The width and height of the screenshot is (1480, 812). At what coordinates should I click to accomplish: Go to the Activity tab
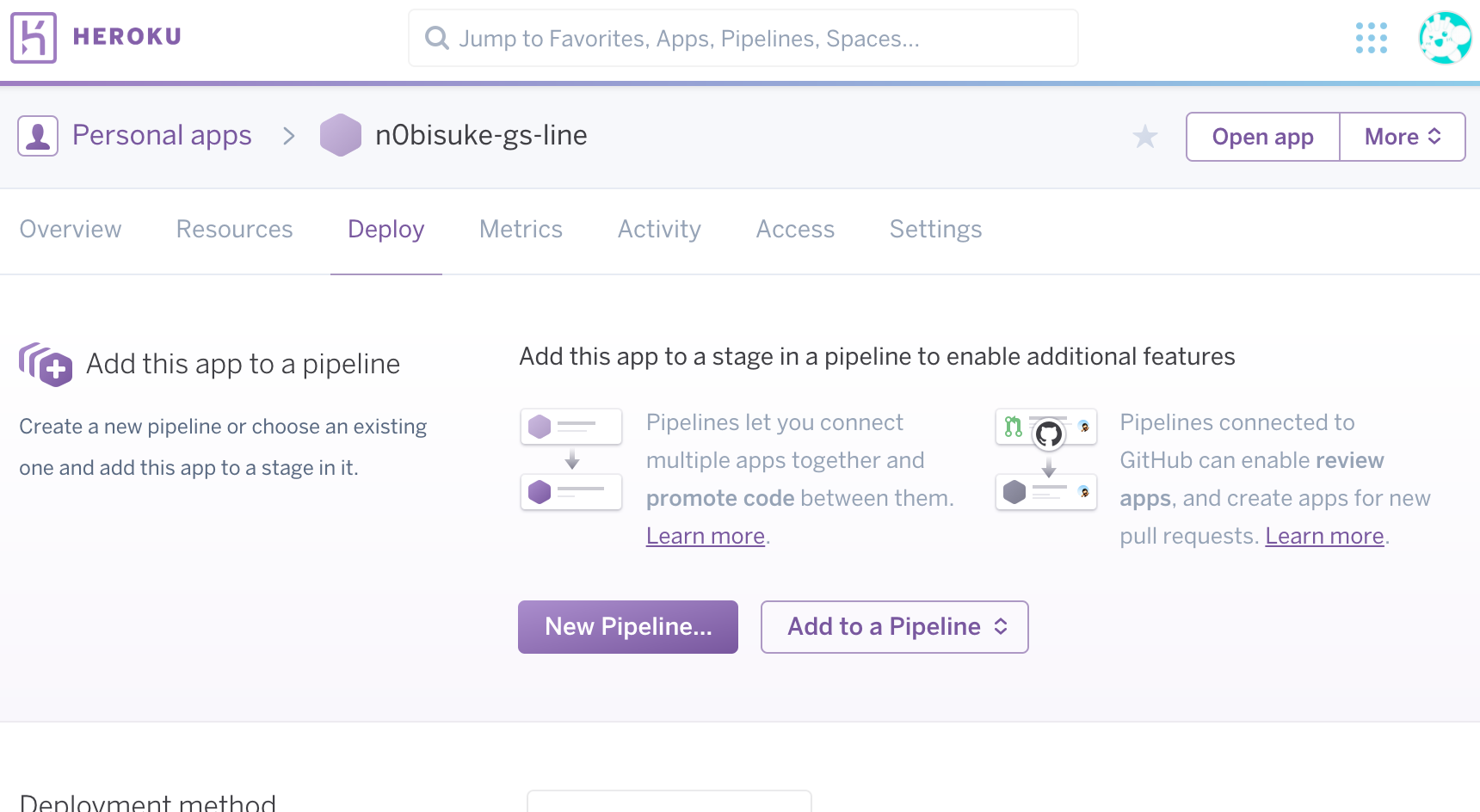(x=659, y=230)
